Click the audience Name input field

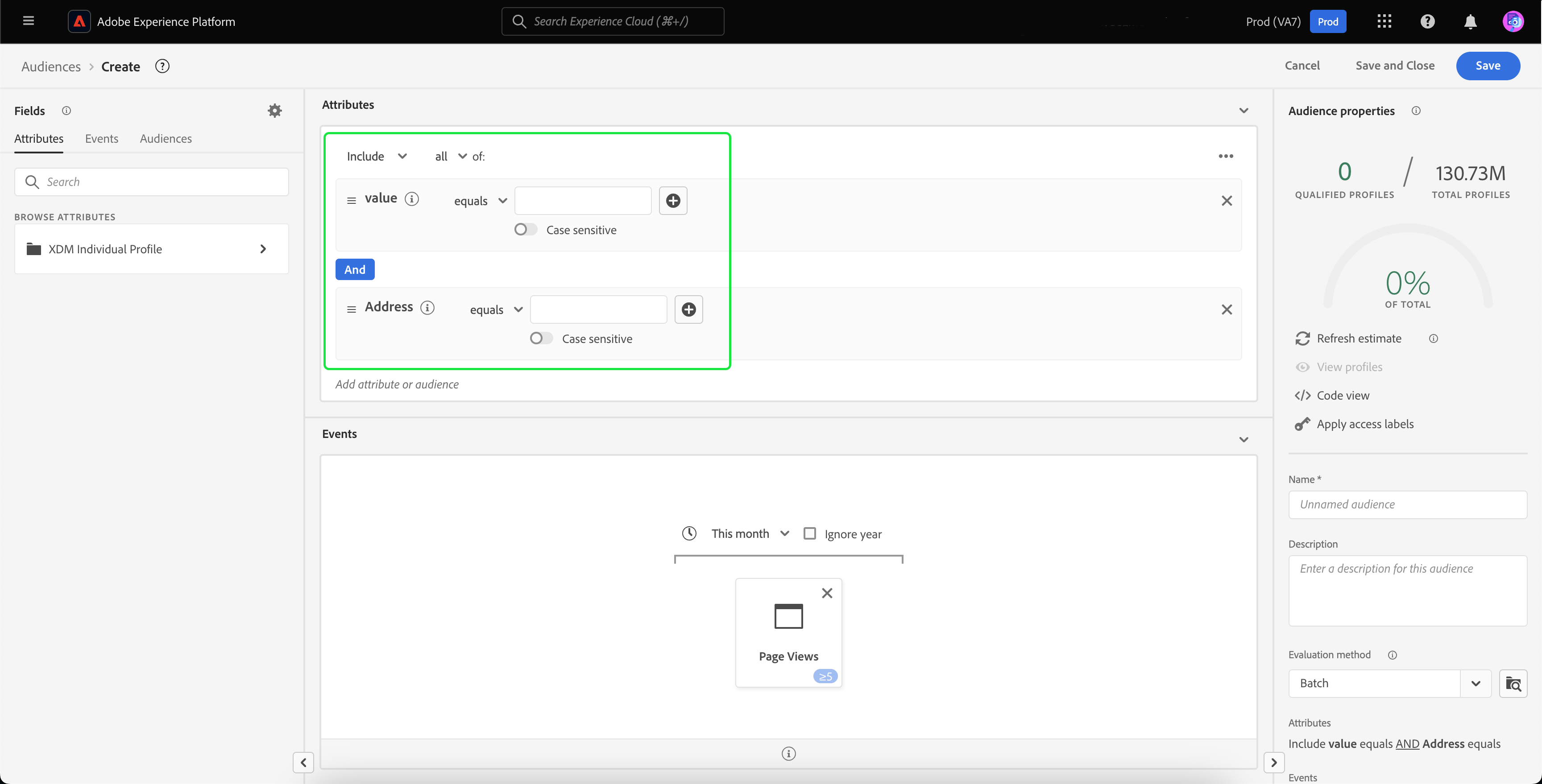[x=1407, y=504]
